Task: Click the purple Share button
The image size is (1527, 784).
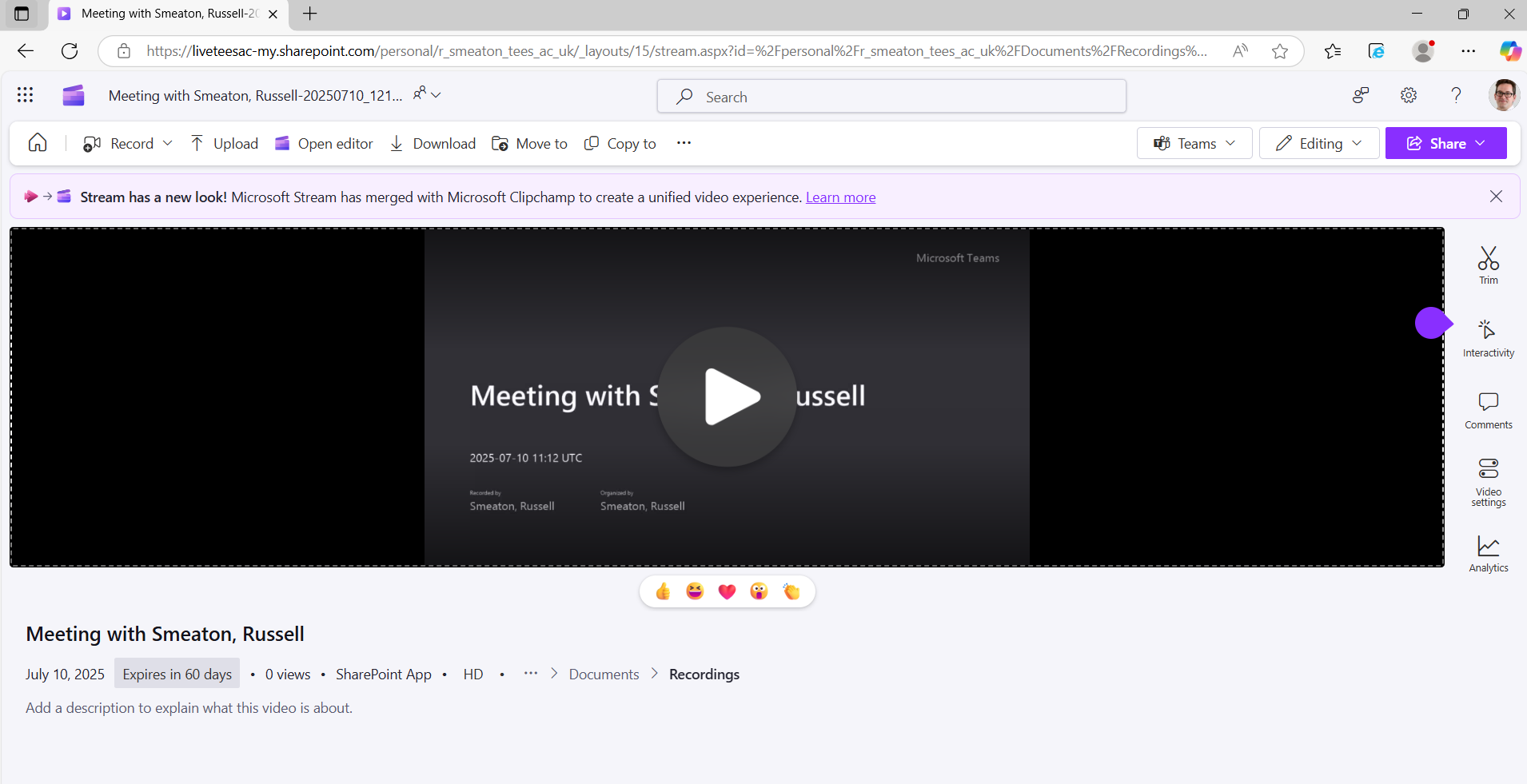Action: click(x=1445, y=144)
